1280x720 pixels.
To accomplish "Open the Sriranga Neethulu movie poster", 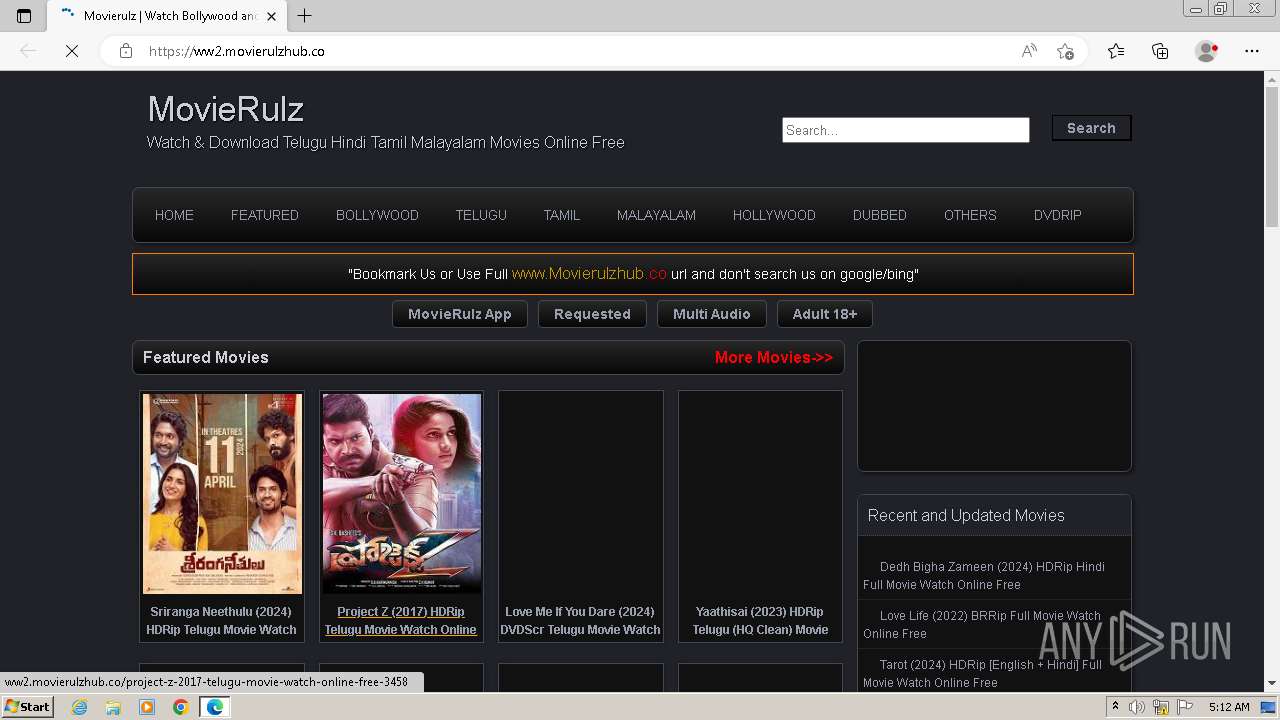I will 222,494.
